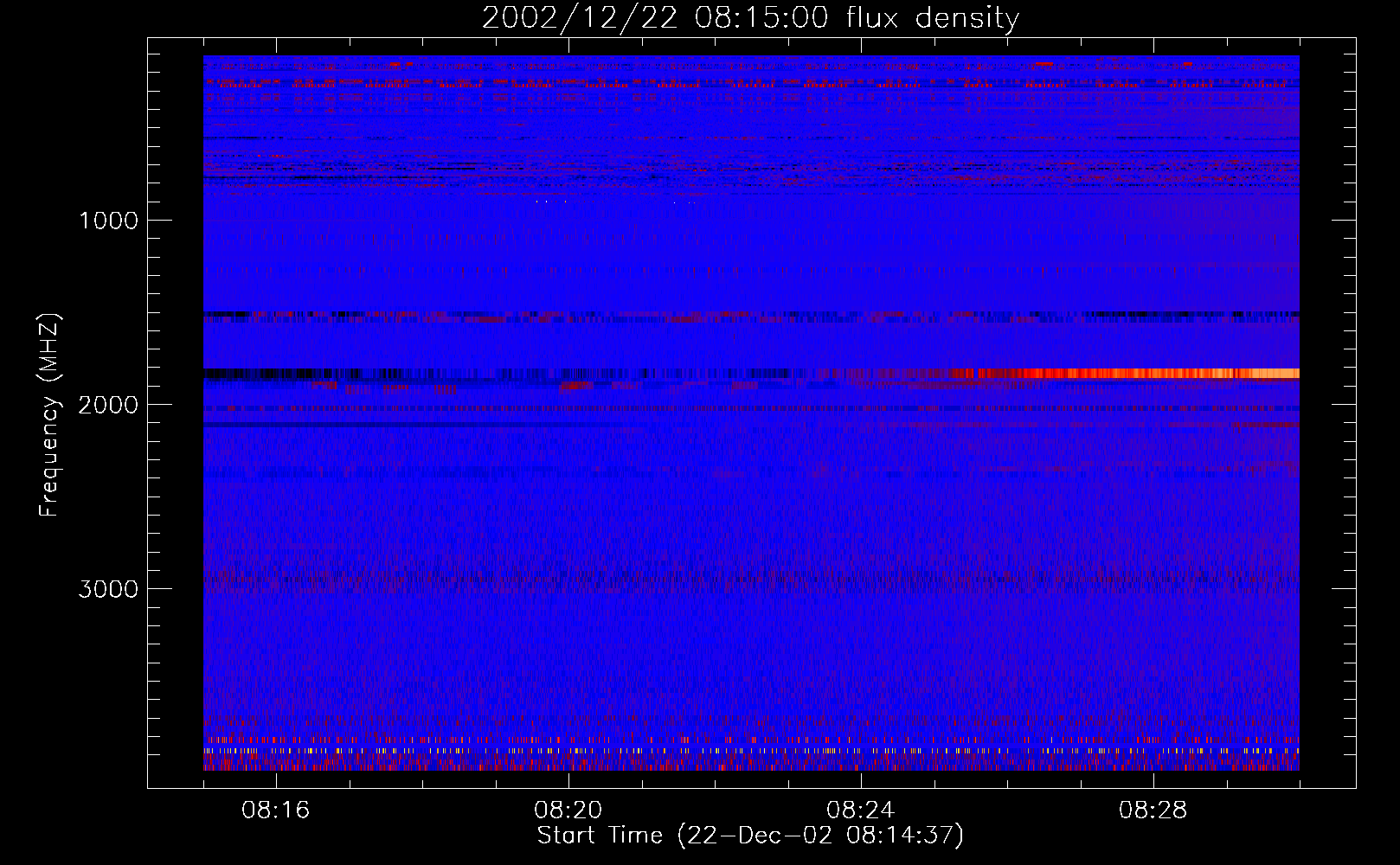Click the 08:24 time tick label

point(861,811)
